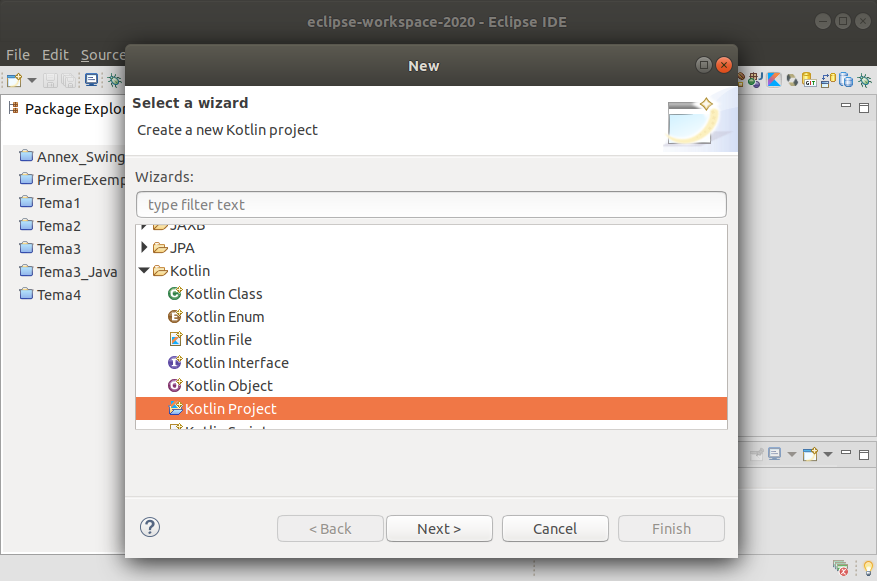Image resolution: width=877 pixels, height=581 pixels.
Task: Click the Cancel button
Action: pos(555,528)
